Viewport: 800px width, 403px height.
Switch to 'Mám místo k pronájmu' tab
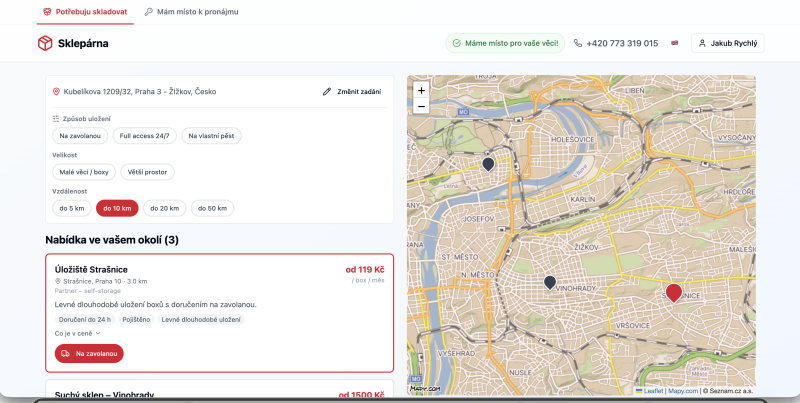click(x=191, y=12)
